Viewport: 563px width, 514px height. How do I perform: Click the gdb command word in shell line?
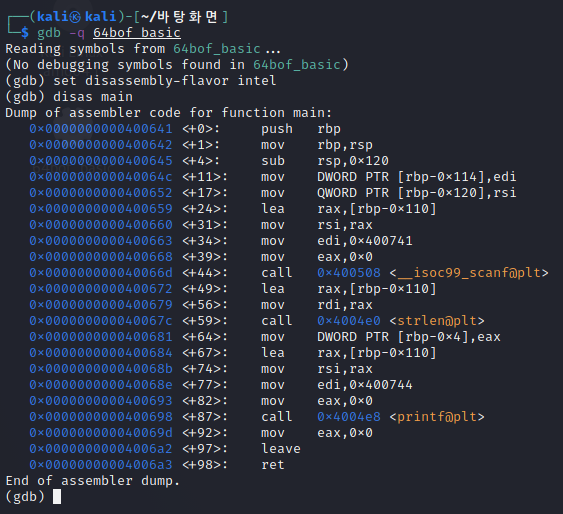coord(49,33)
